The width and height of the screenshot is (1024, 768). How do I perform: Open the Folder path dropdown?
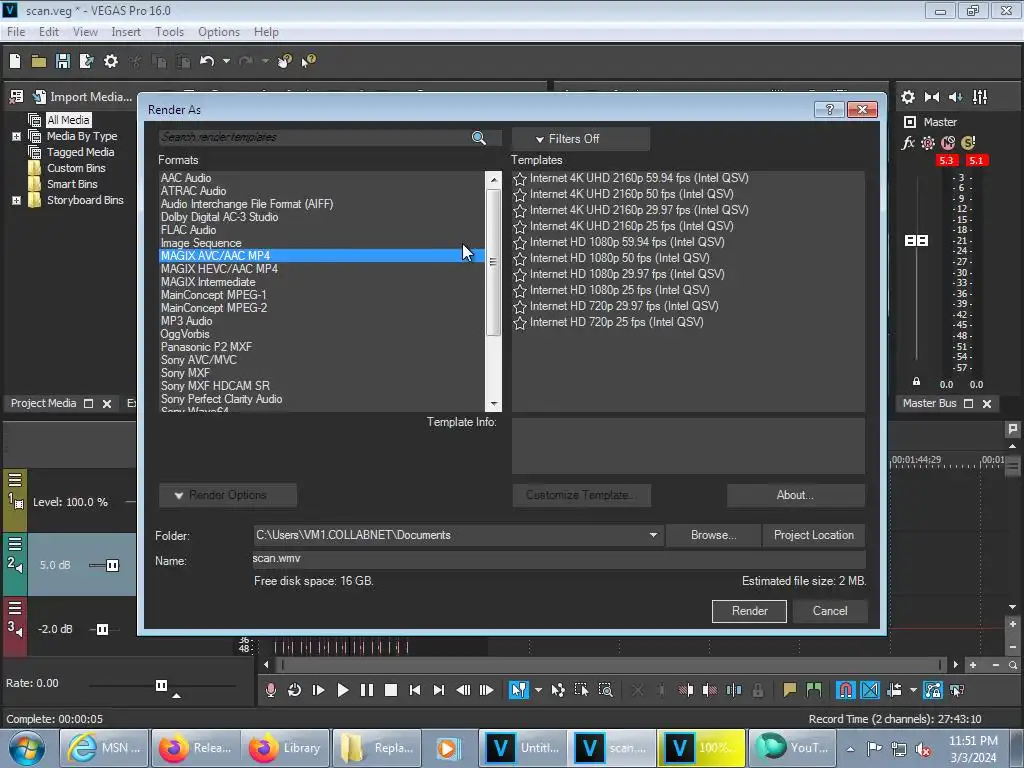tap(653, 535)
